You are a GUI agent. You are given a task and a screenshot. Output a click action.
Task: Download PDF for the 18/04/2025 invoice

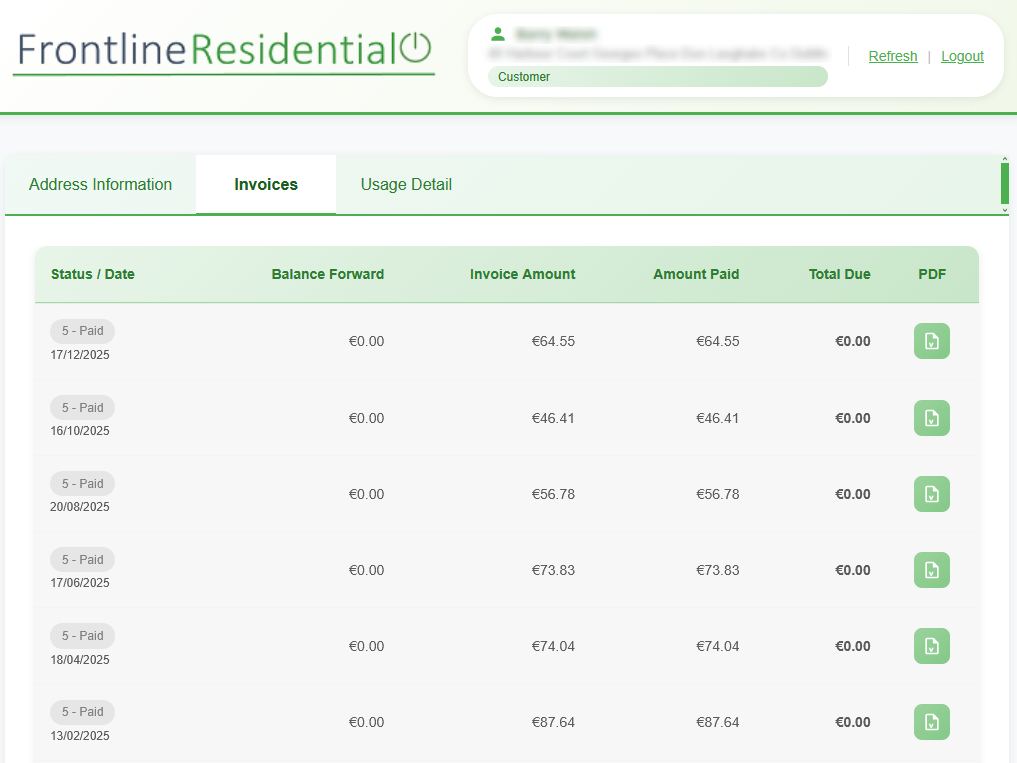click(x=931, y=646)
